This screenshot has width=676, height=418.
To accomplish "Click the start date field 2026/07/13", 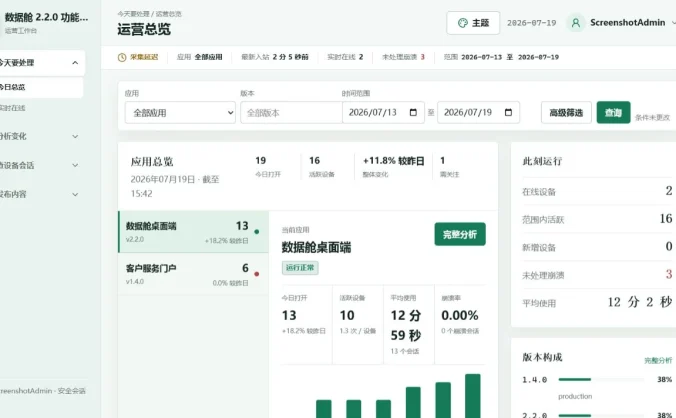I will tap(383, 112).
